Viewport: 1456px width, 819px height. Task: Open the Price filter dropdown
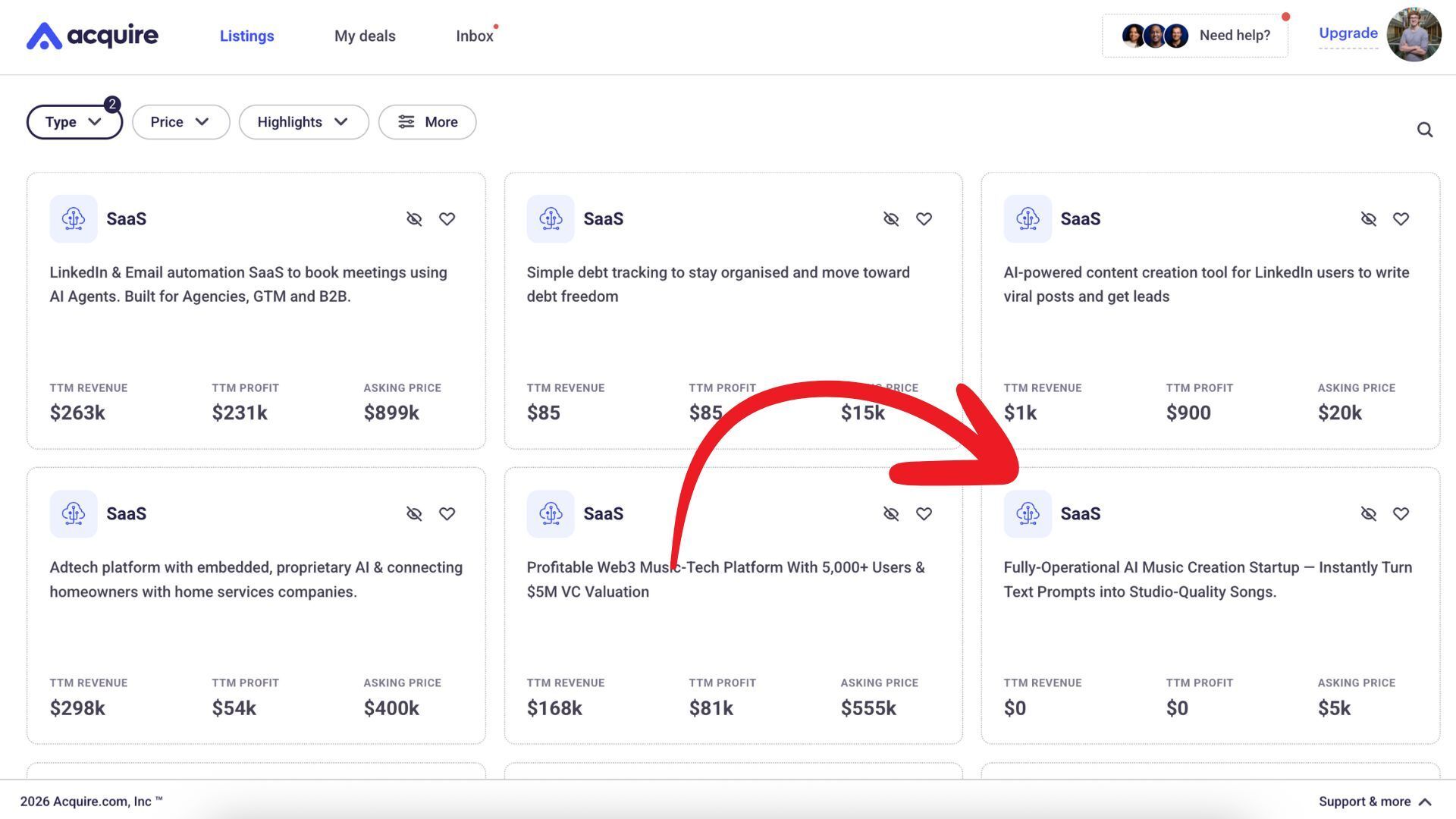click(x=180, y=122)
